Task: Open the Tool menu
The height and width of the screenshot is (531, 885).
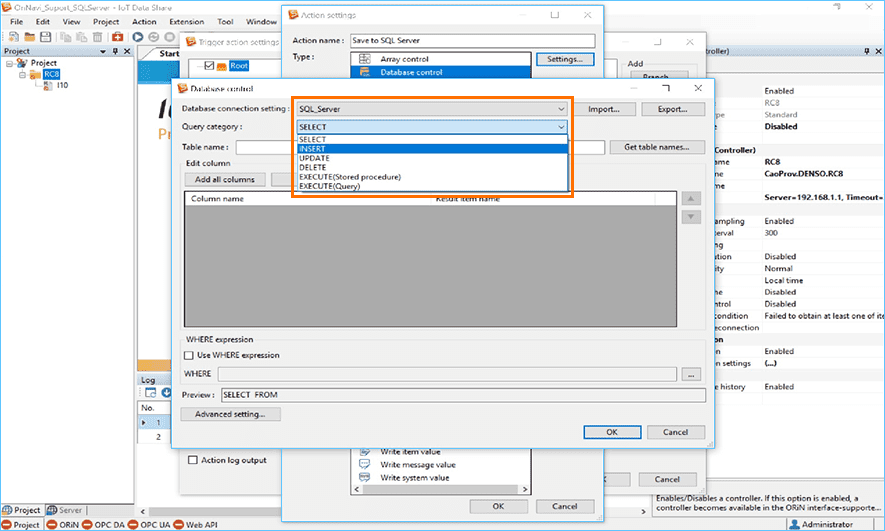Action: (225, 21)
